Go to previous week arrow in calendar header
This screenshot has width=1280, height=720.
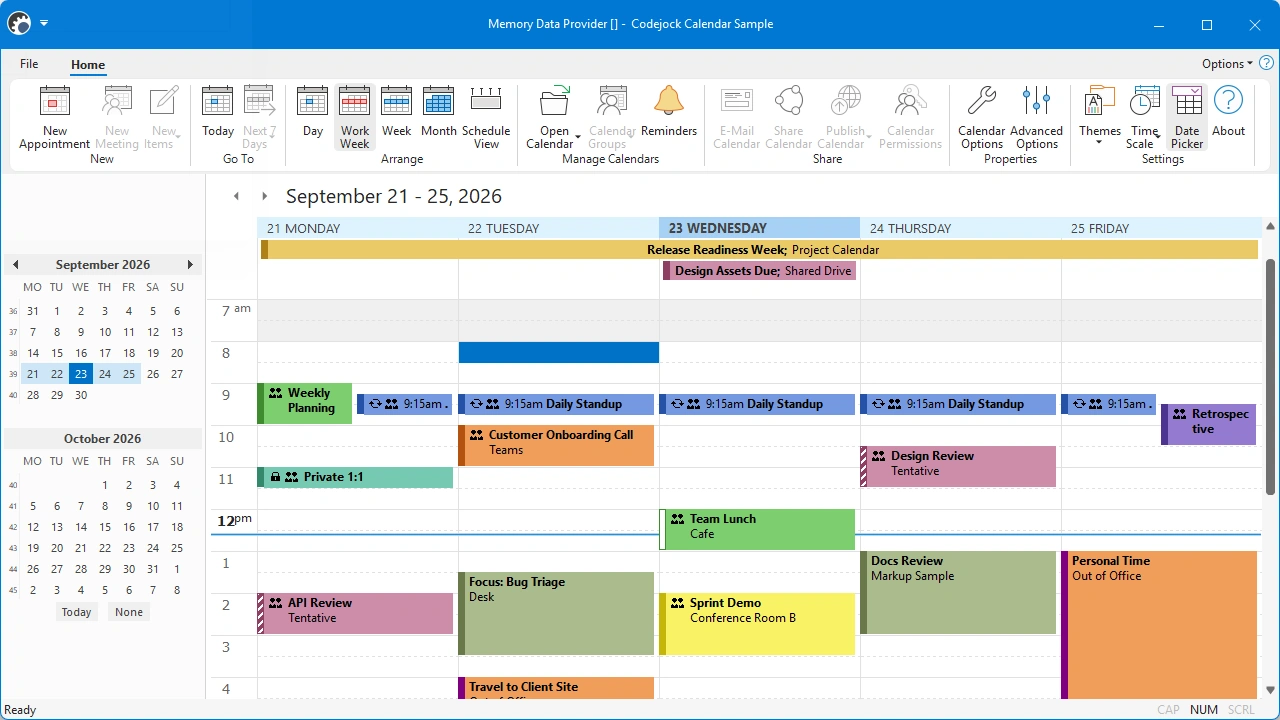236,196
